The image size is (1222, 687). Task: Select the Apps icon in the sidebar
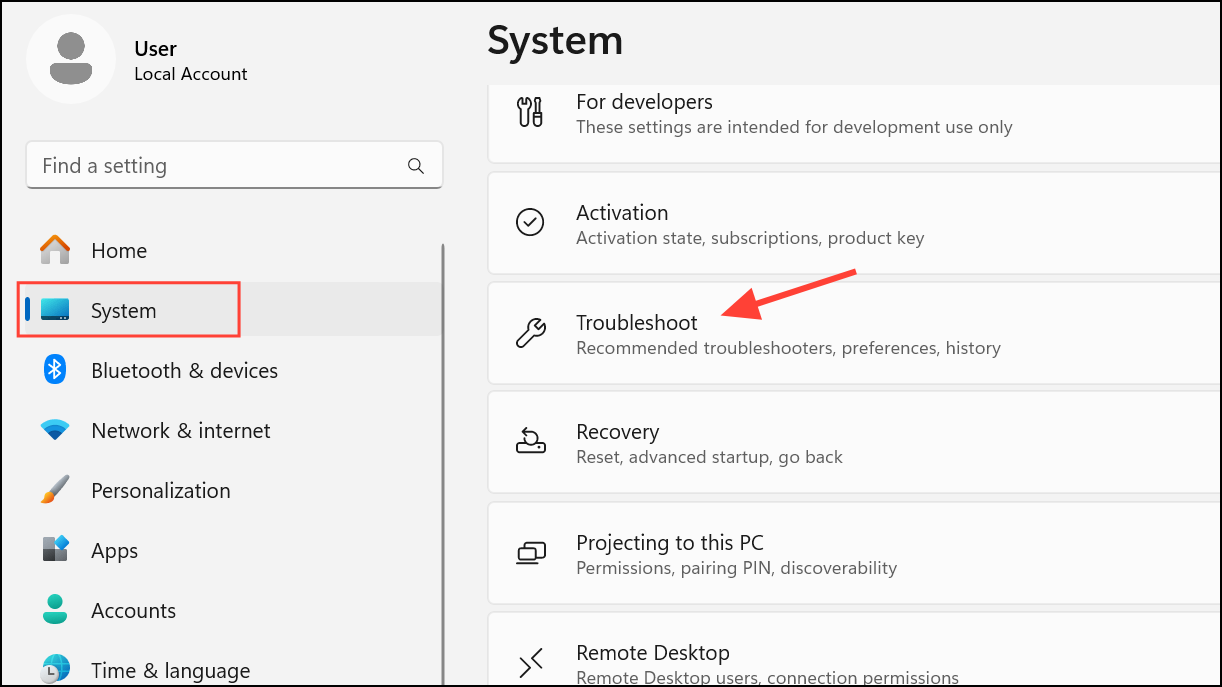54,550
